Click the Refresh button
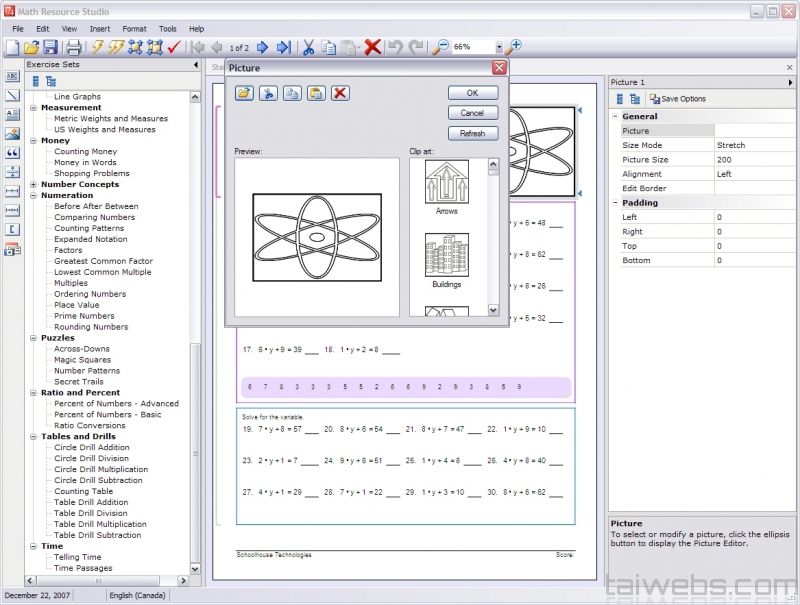800x605 pixels. click(472, 133)
